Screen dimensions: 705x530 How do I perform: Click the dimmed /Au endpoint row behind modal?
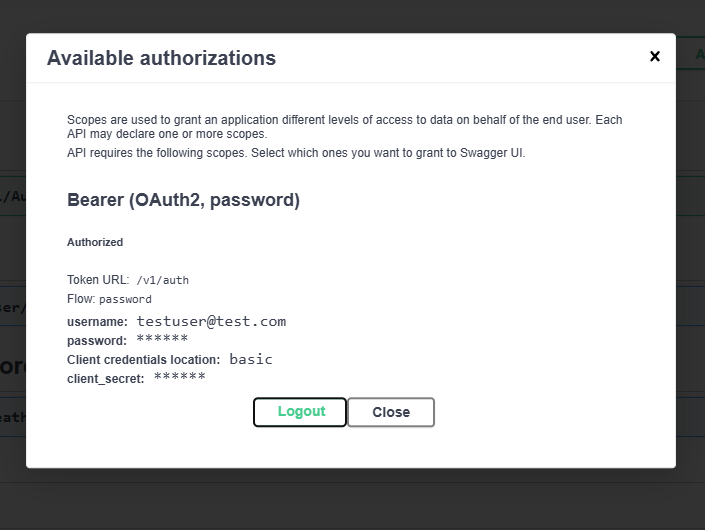13,196
